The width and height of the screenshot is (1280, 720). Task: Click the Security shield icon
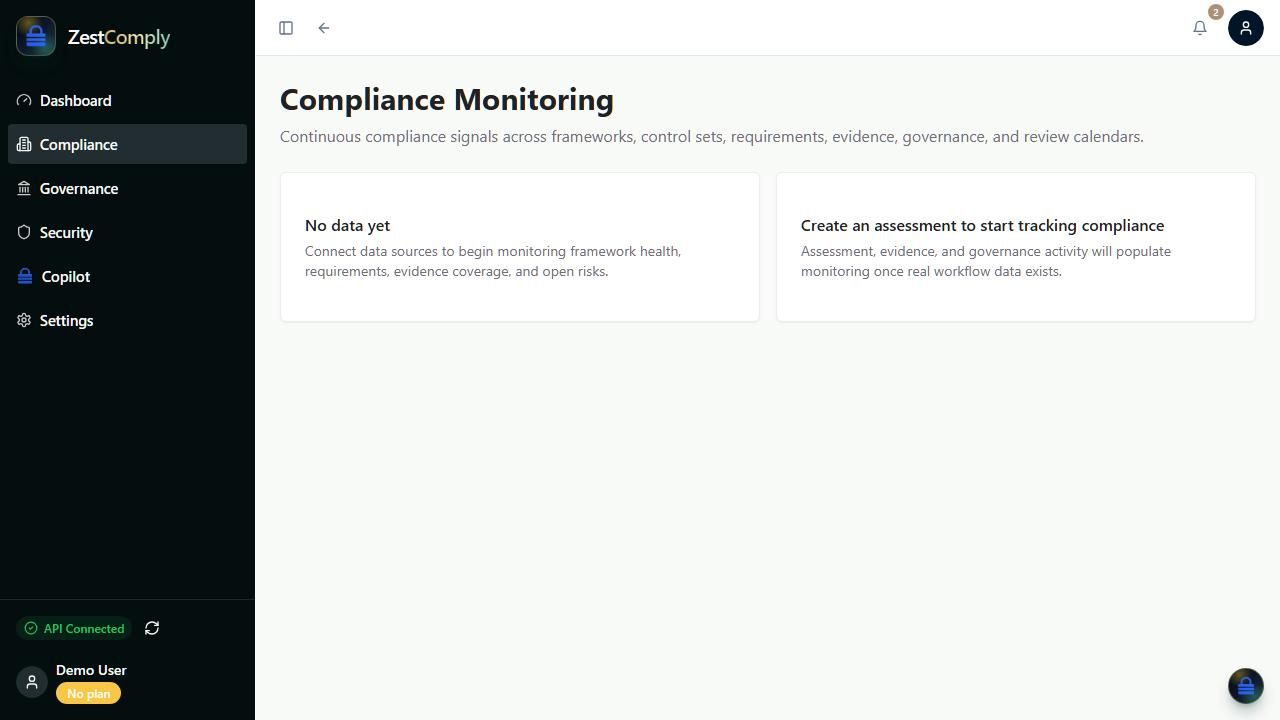pos(24,232)
